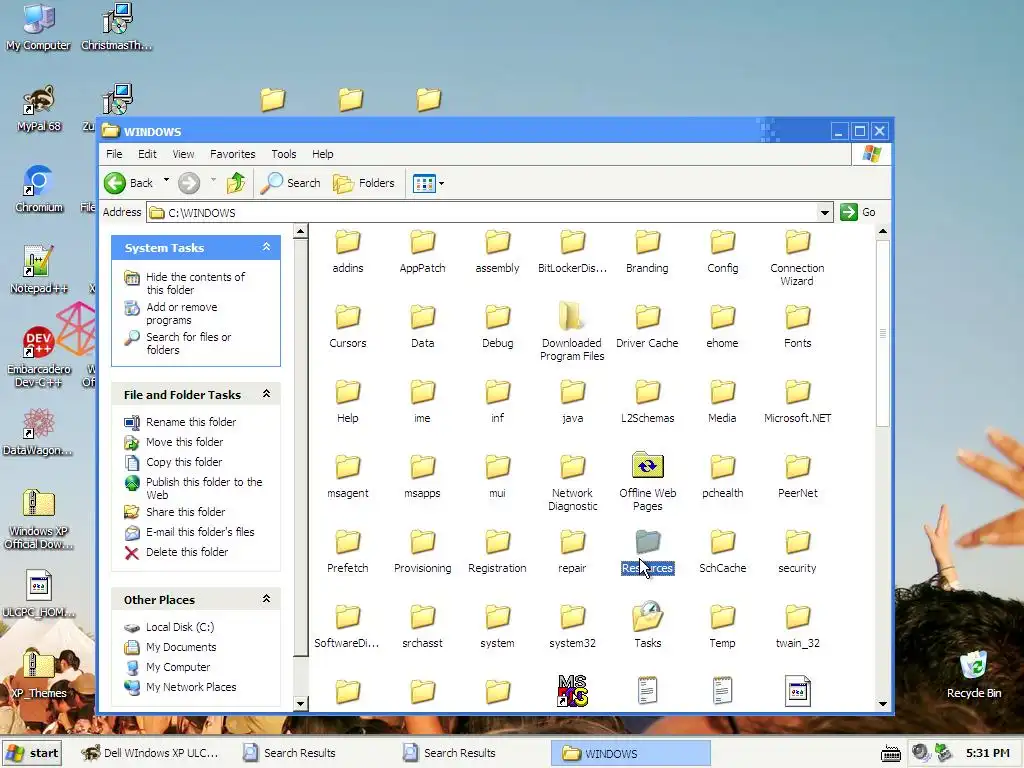Select the AppPatch folder

coord(423,251)
